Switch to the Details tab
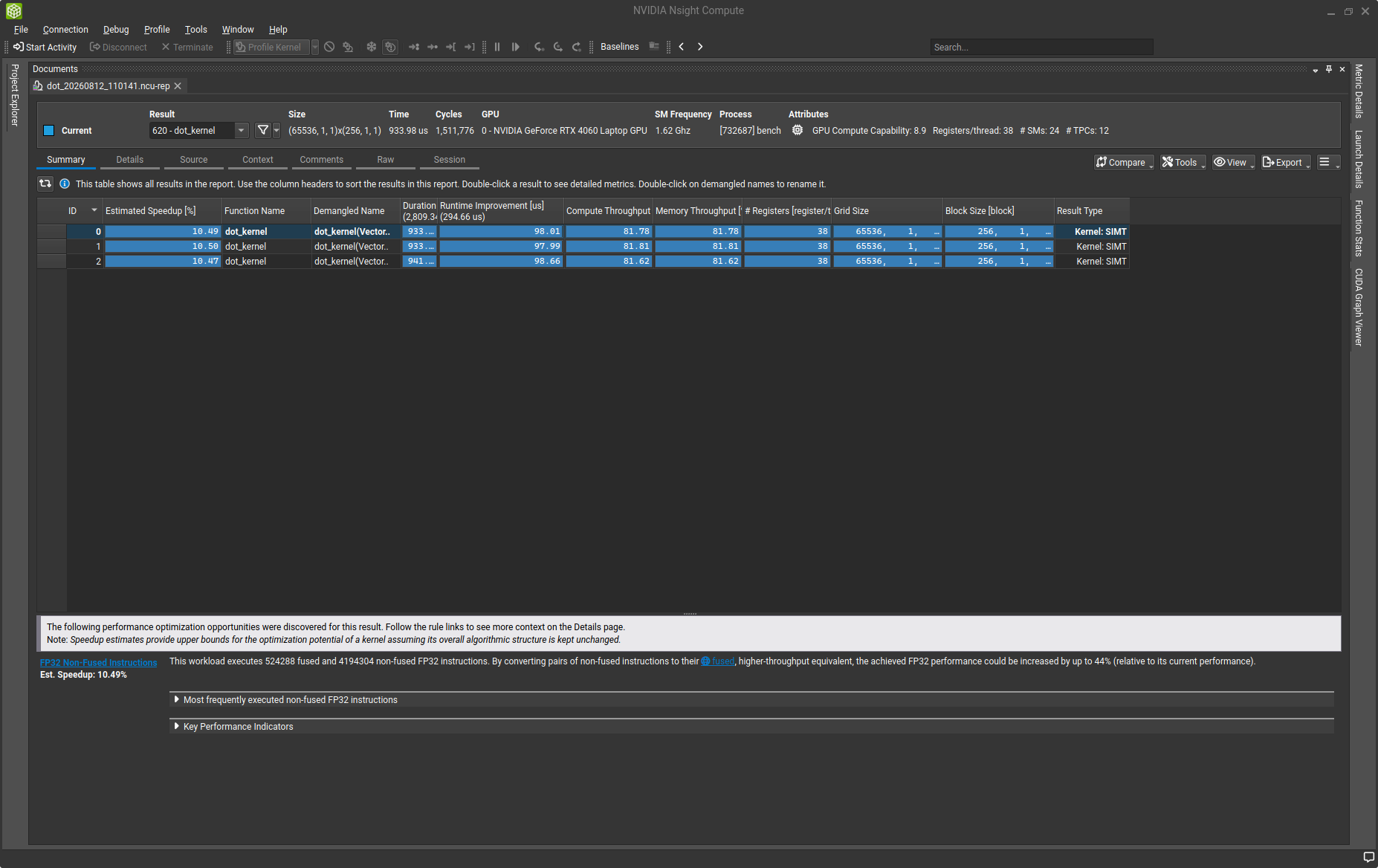Viewport: 1378px width, 868px height. tap(129, 160)
